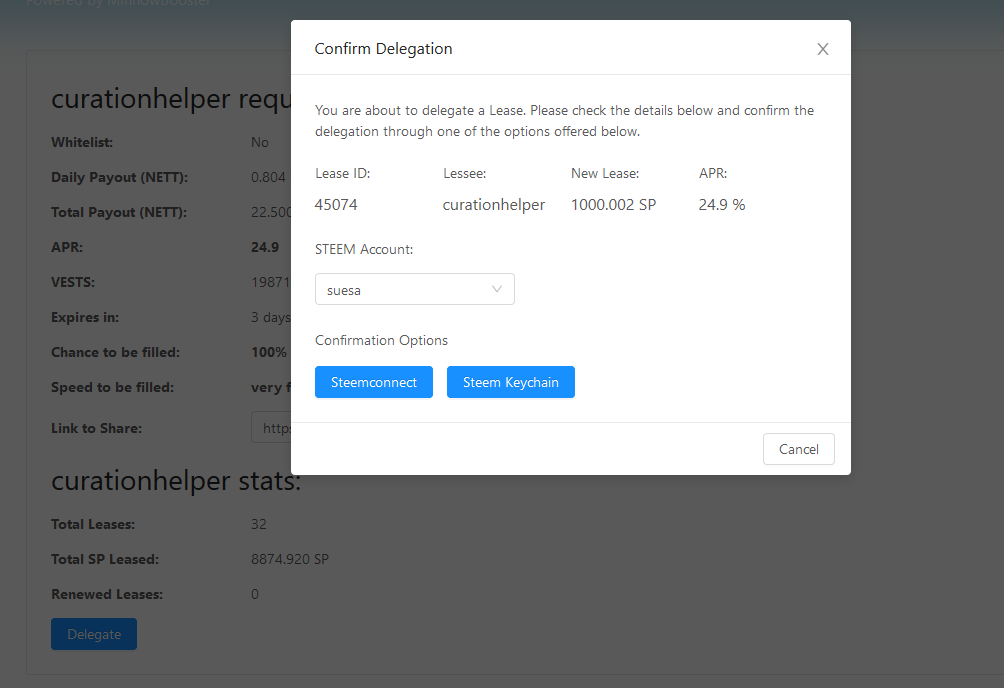Cancel the delegation dialog
Screen dimensions: 1004x688
tap(798, 449)
